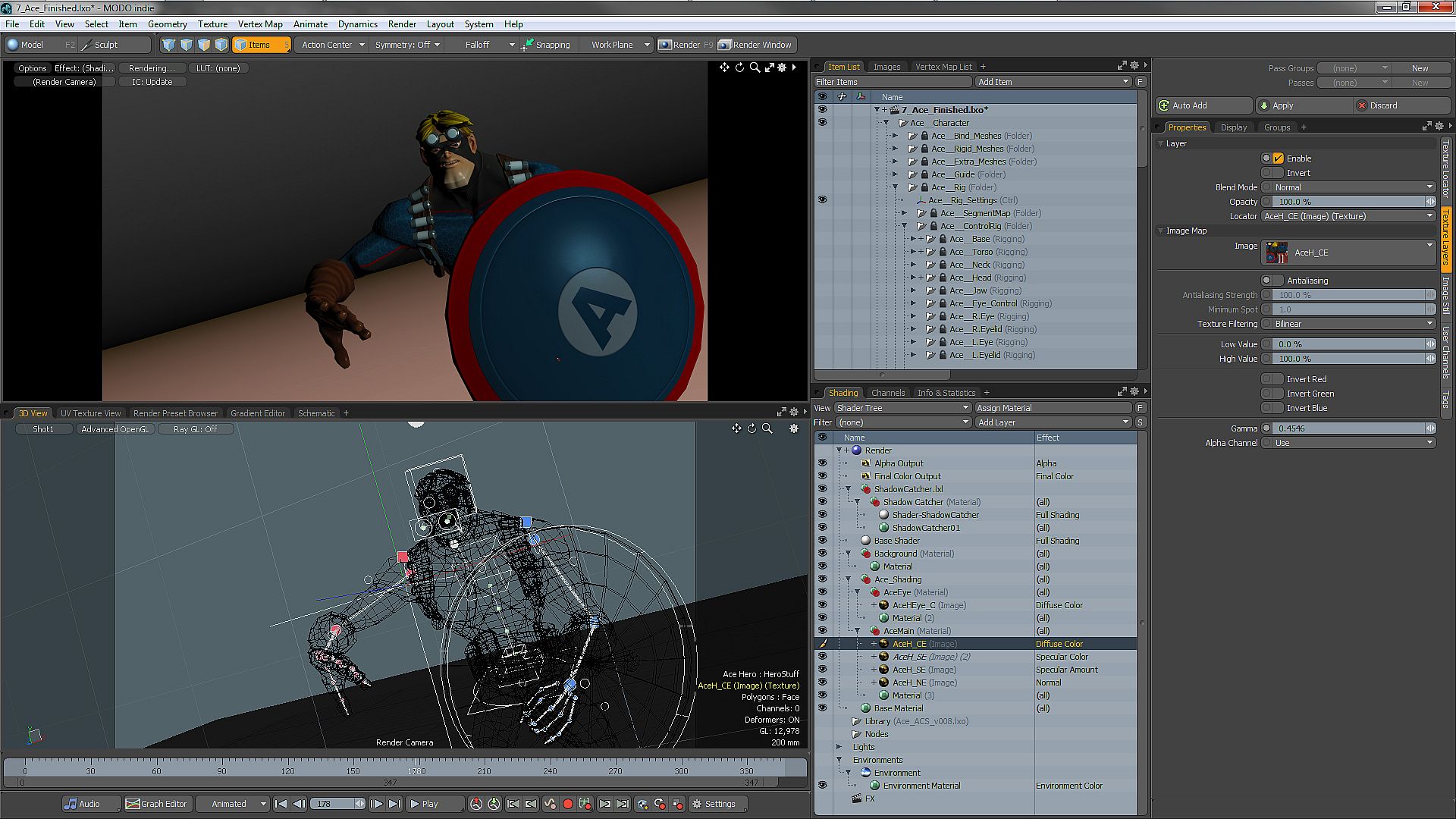
Task: Collapse the Ace__ControlRig folder
Action: pos(904,226)
